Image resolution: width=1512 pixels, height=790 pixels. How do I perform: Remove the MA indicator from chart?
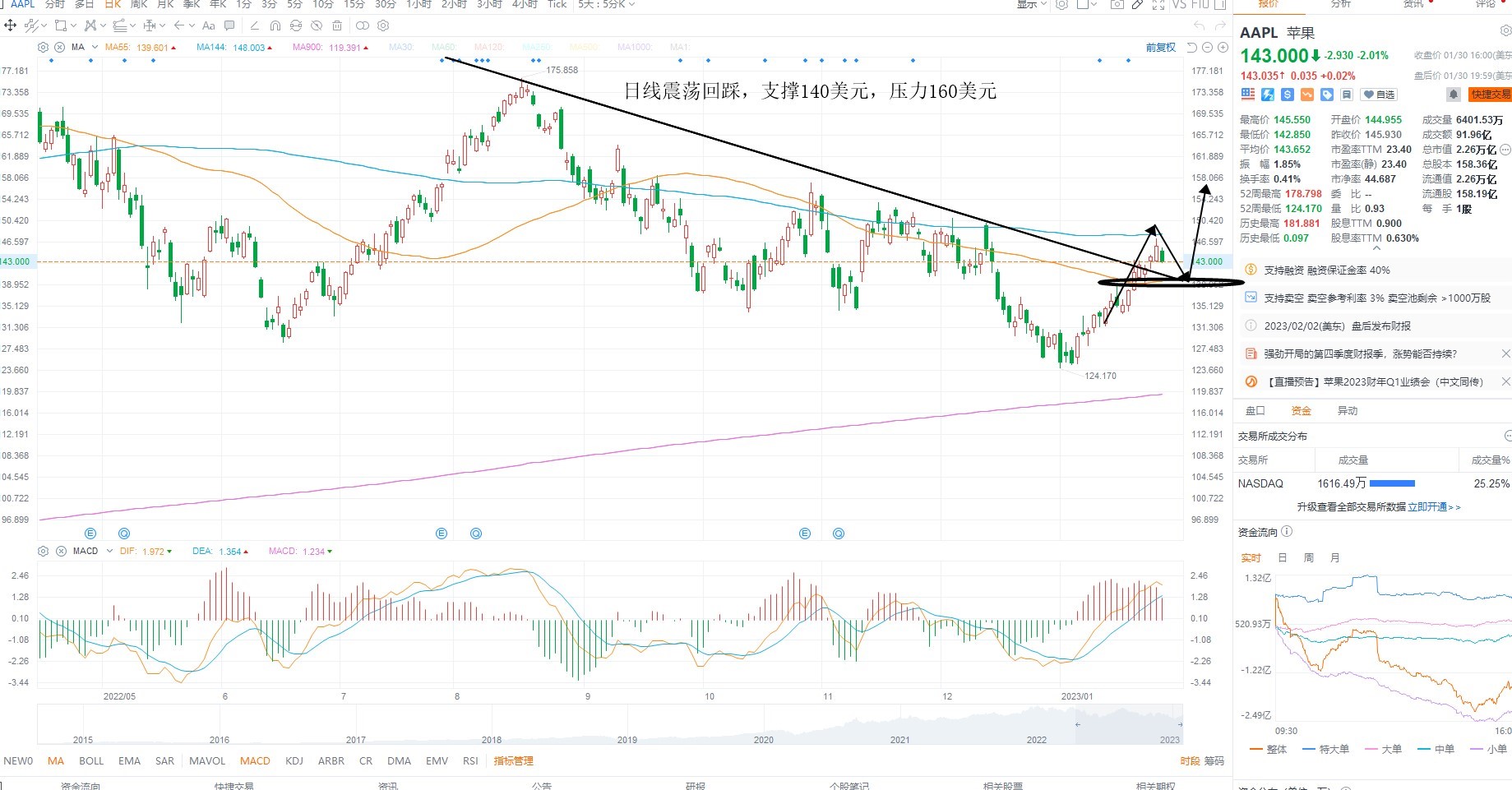(x=60, y=47)
